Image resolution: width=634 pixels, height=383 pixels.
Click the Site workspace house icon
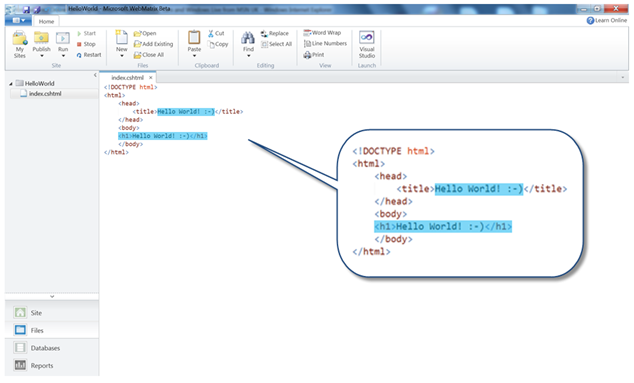(x=20, y=312)
